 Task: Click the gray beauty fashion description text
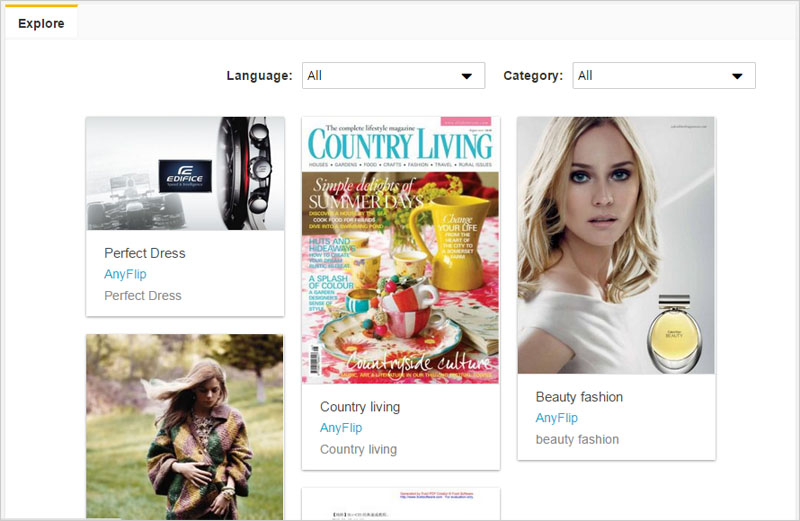point(577,439)
